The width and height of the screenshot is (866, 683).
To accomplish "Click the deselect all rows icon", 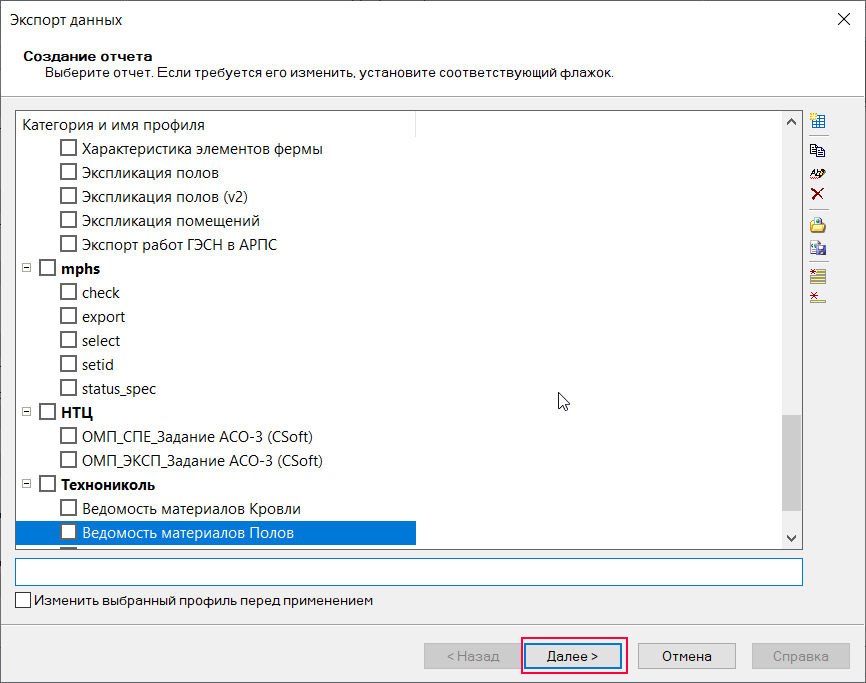I will [817, 297].
